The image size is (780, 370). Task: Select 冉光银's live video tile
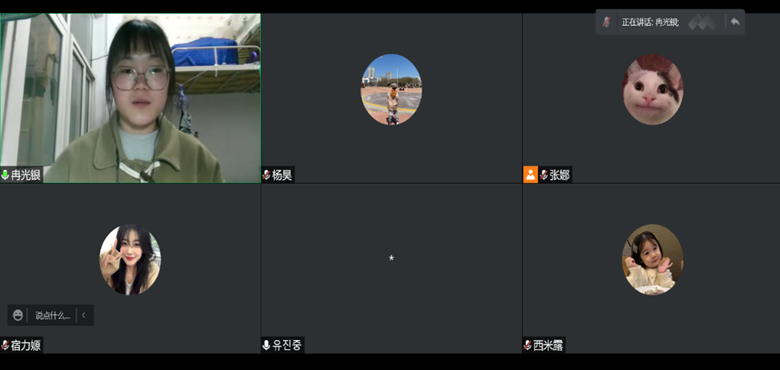[130, 98]
